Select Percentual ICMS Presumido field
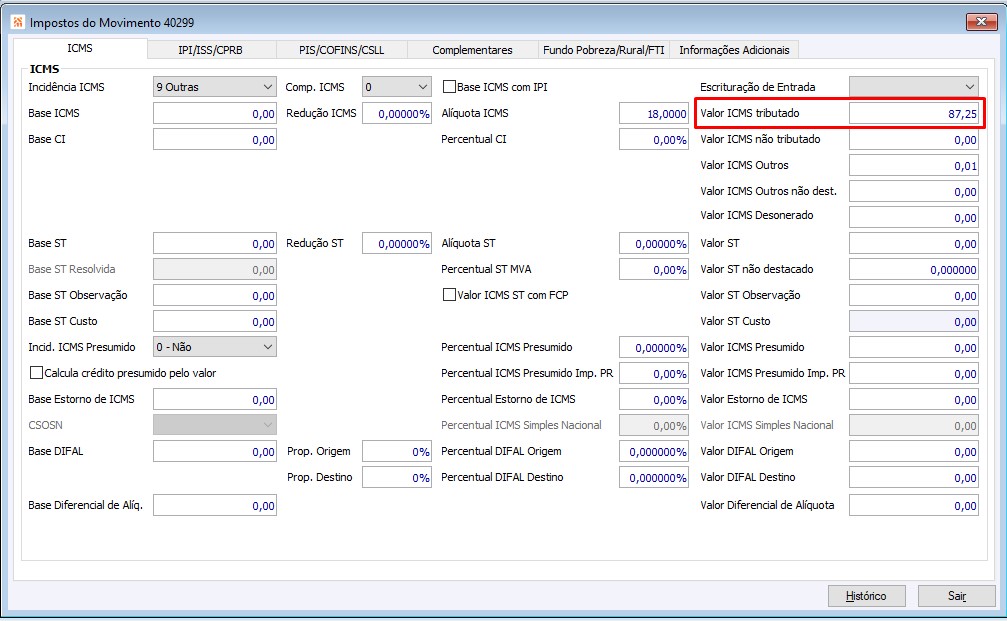 [654, 347]
